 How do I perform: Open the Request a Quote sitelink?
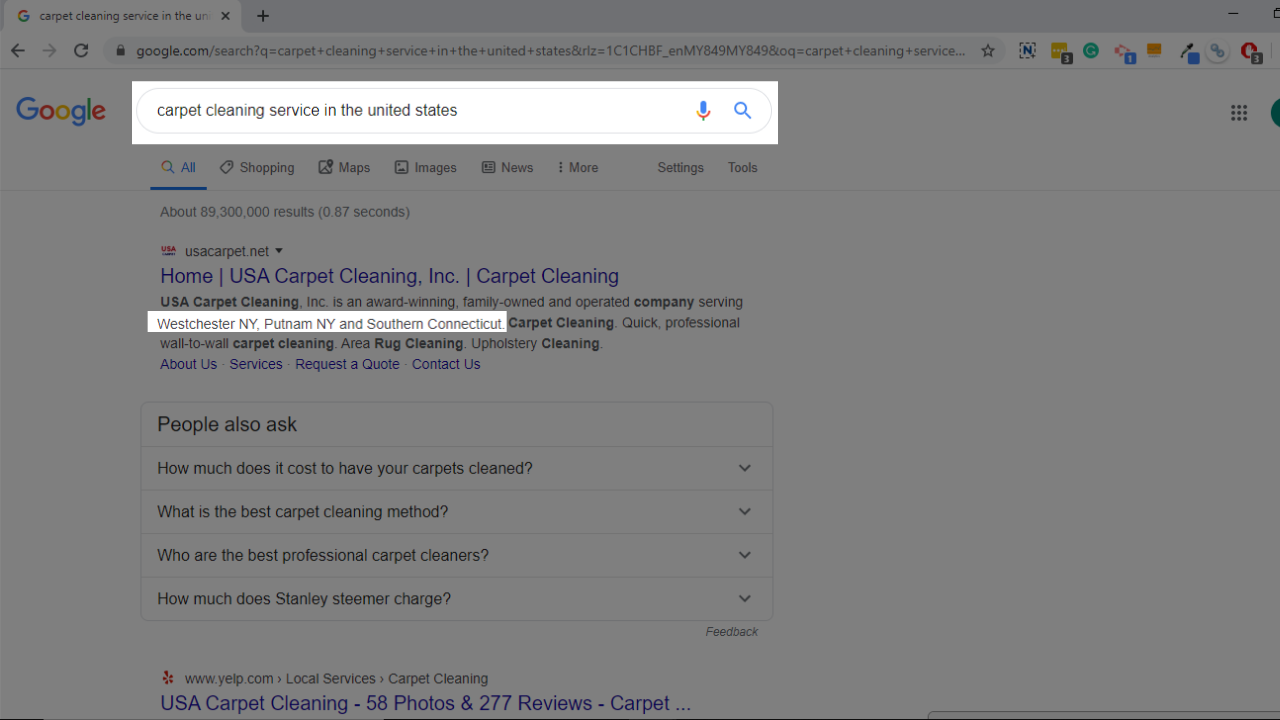(x=347, y=364)
